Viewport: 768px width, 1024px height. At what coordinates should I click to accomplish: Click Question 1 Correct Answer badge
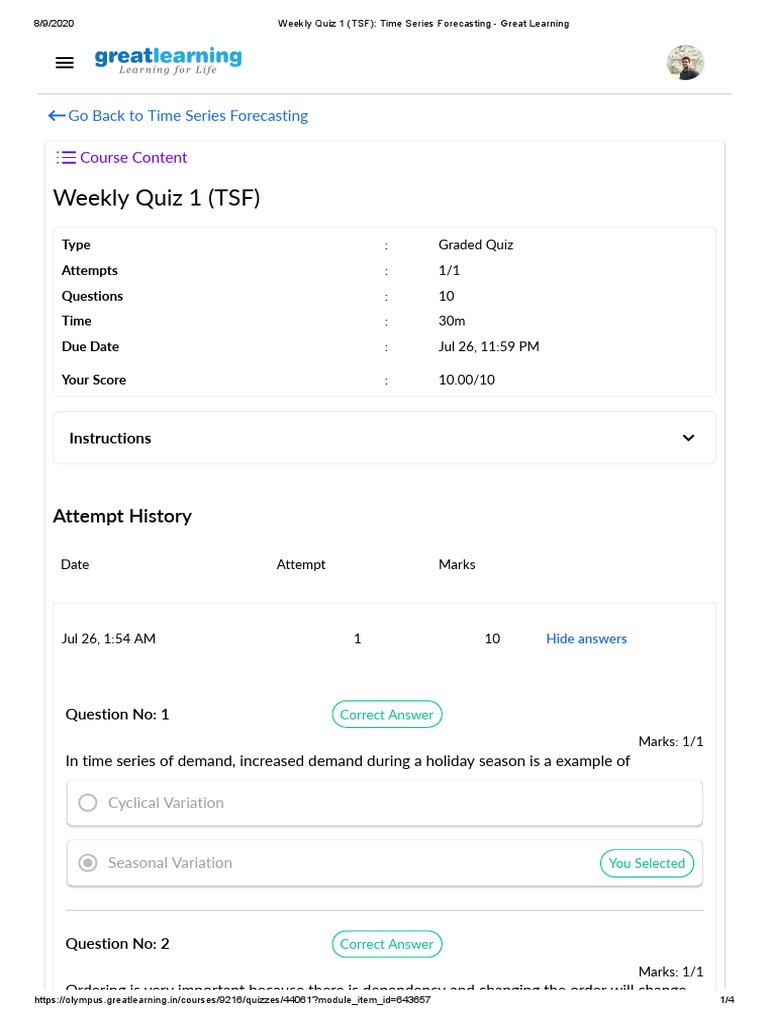387,715
